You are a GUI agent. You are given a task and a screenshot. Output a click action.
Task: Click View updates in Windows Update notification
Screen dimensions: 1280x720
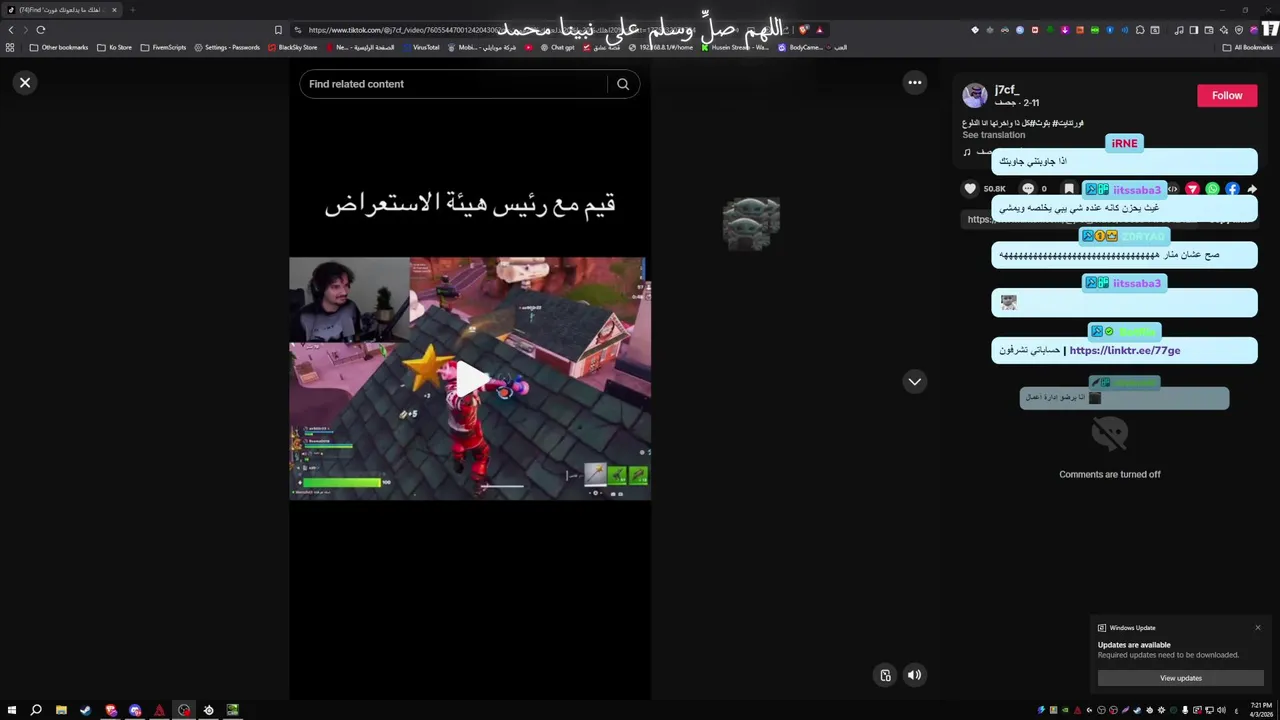click(1181, 678)
